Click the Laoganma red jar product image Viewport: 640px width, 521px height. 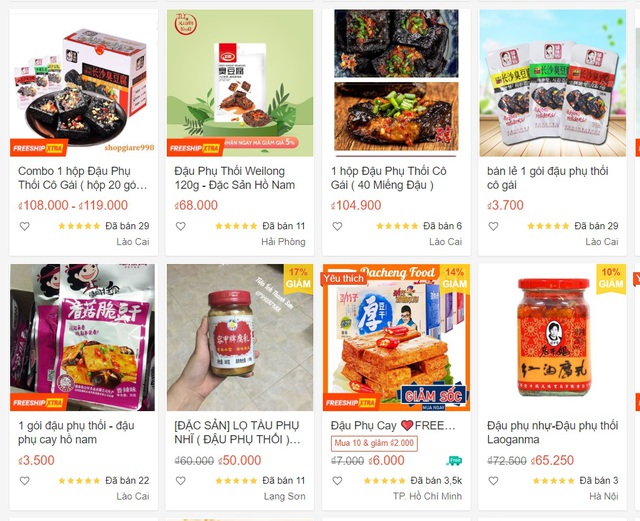[553, 337]
